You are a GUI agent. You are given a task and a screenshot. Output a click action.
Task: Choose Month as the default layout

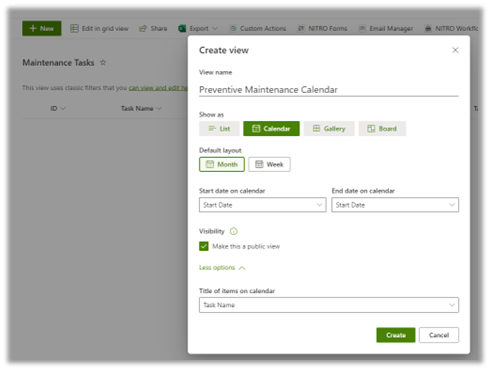pos(222,164)
